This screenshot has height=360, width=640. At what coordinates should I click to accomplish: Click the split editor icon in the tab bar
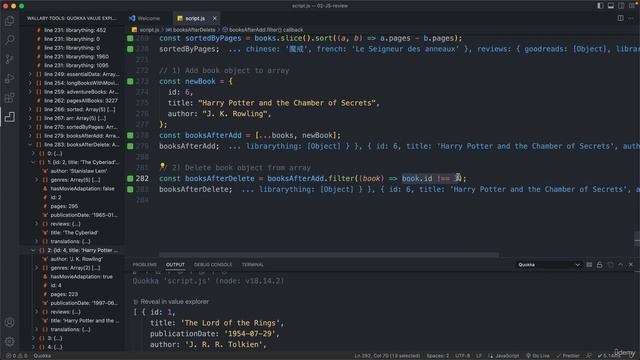(x=620, y=18)
